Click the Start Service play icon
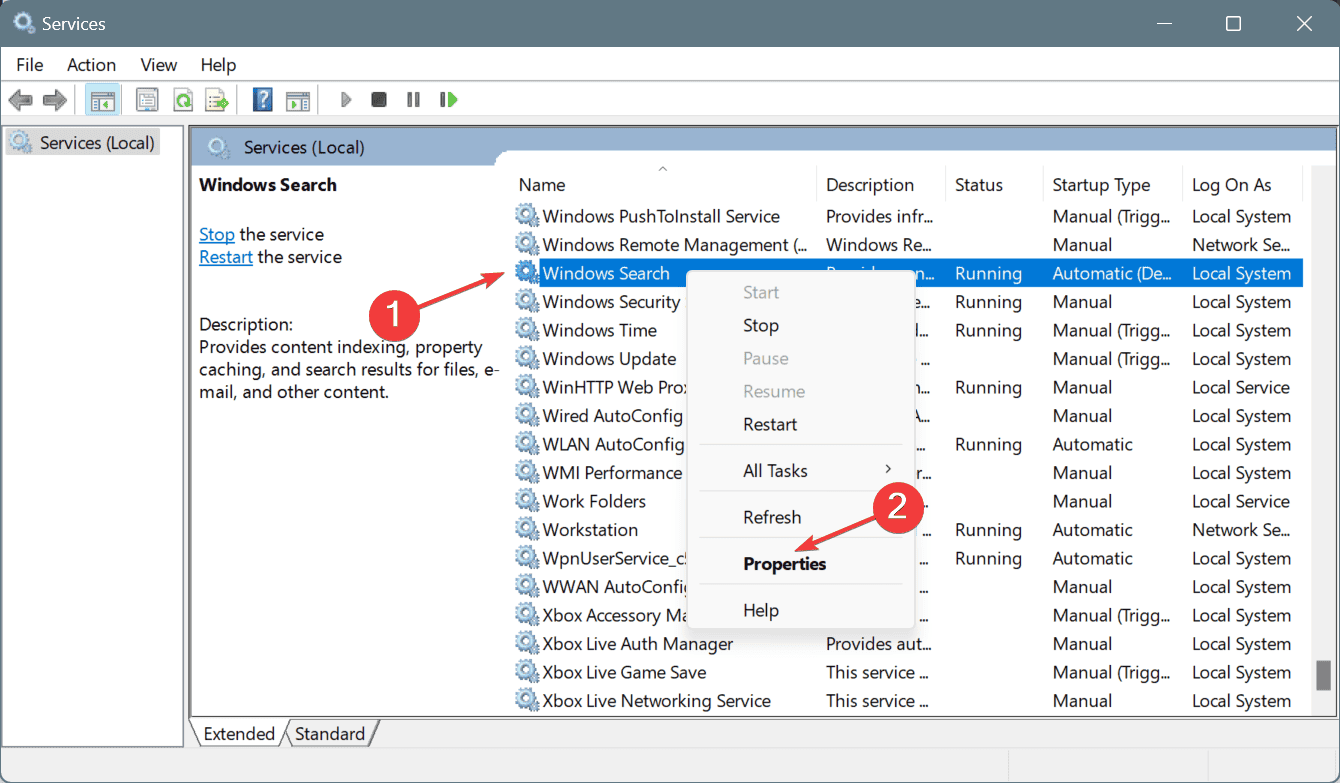 point(346,100)
